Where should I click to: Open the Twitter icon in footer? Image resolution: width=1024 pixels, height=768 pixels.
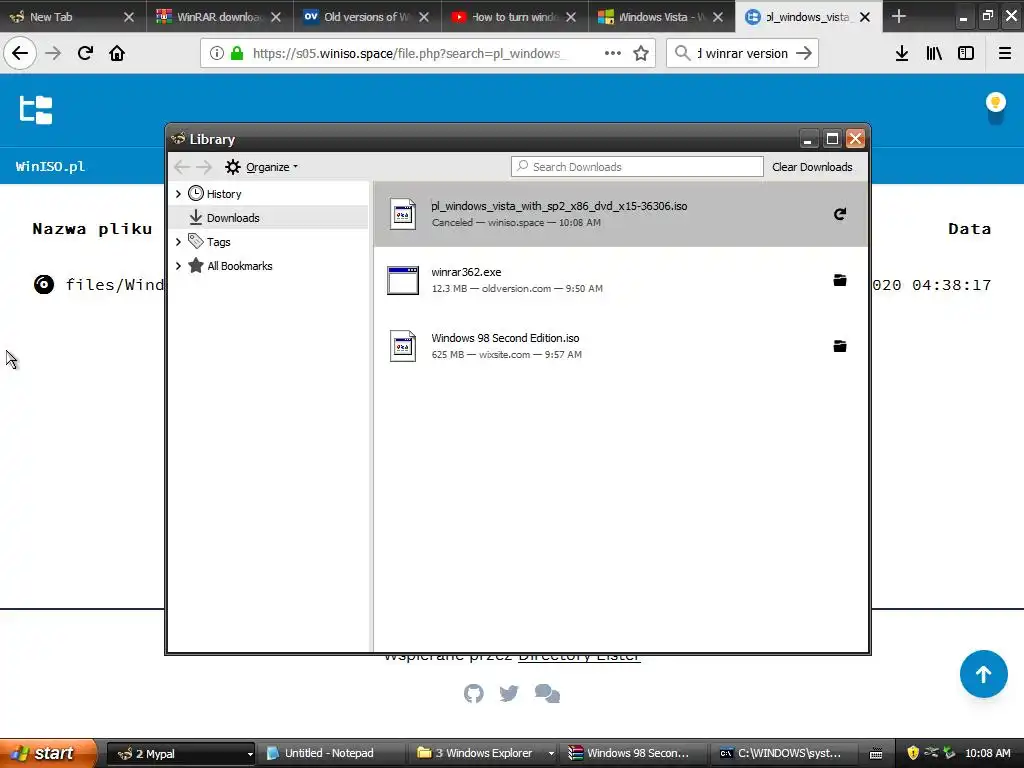point(509,694)
